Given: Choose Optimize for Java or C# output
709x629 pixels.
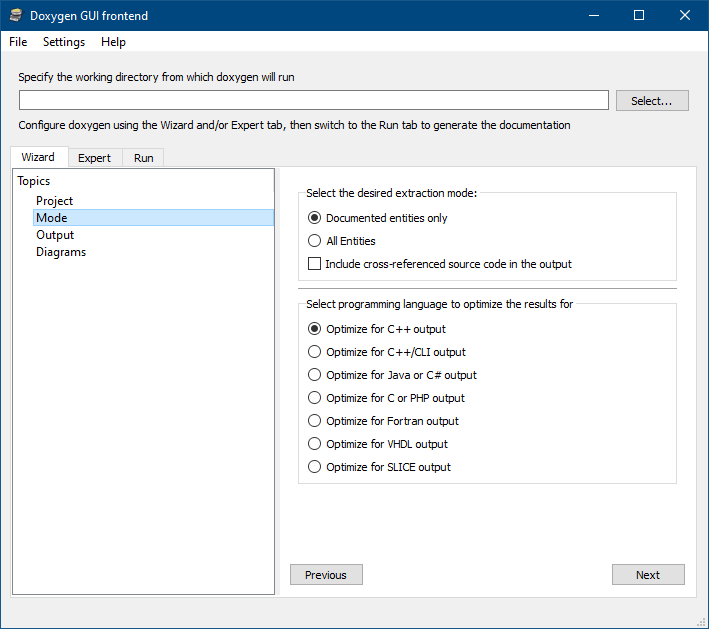Looking at the screenshot, I should point(315,375).
